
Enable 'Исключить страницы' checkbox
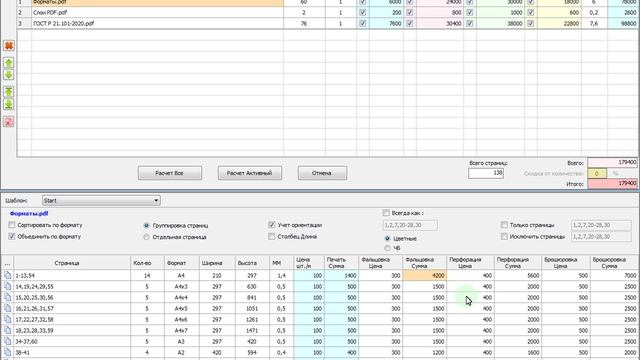[504, 236]
